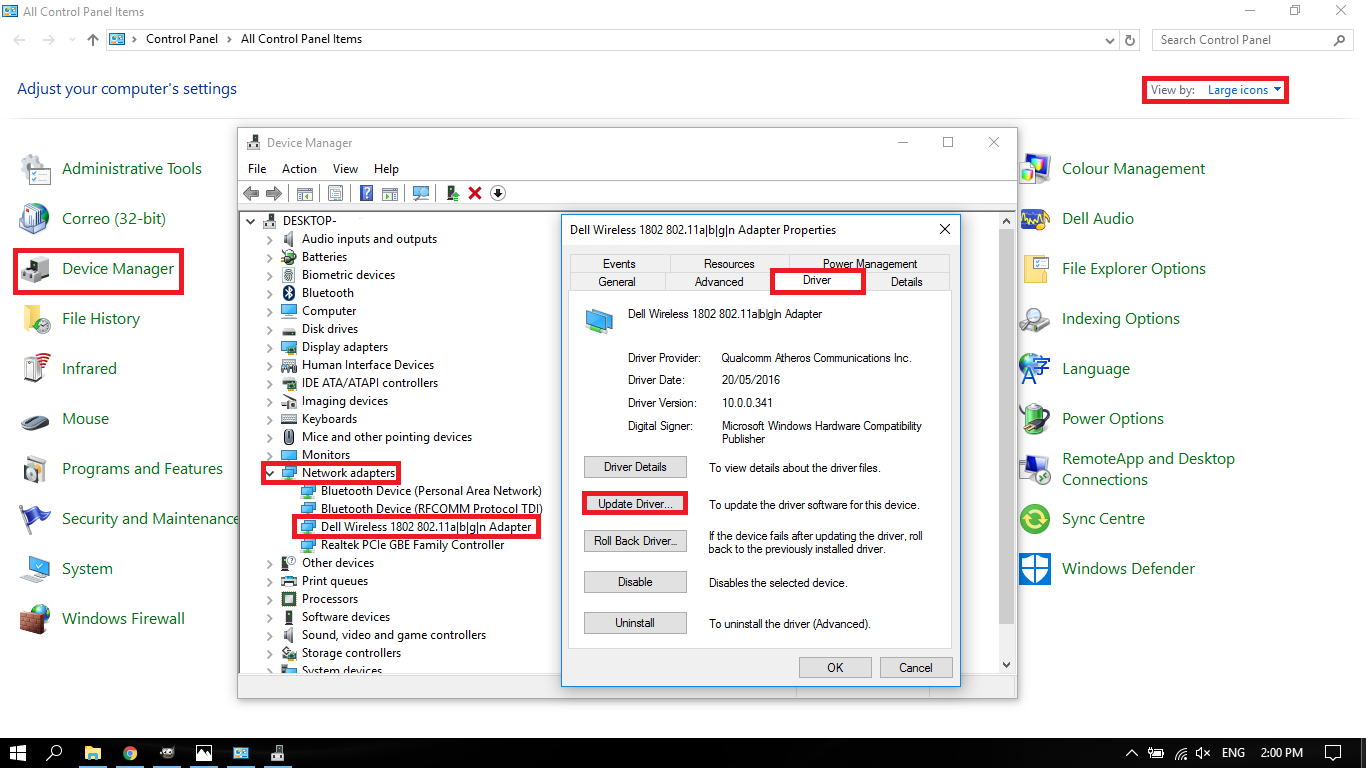Click the Windows Start button
1366x768 pixels.
click(x=18, y=753)
